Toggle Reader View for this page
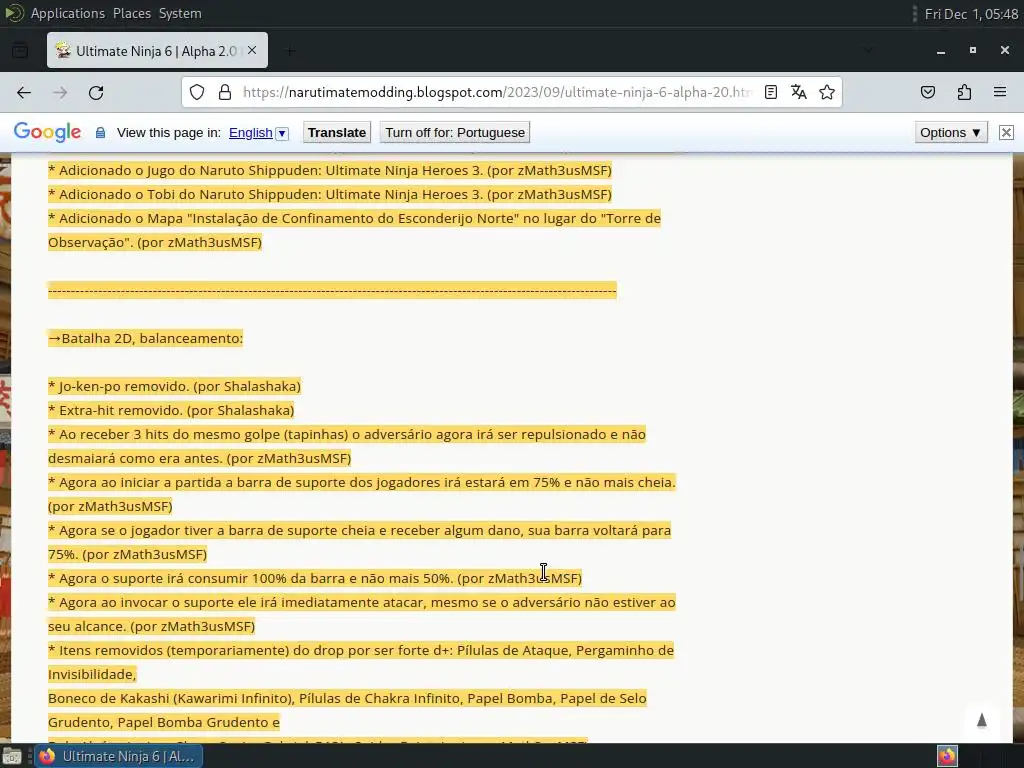 [771, 92]
